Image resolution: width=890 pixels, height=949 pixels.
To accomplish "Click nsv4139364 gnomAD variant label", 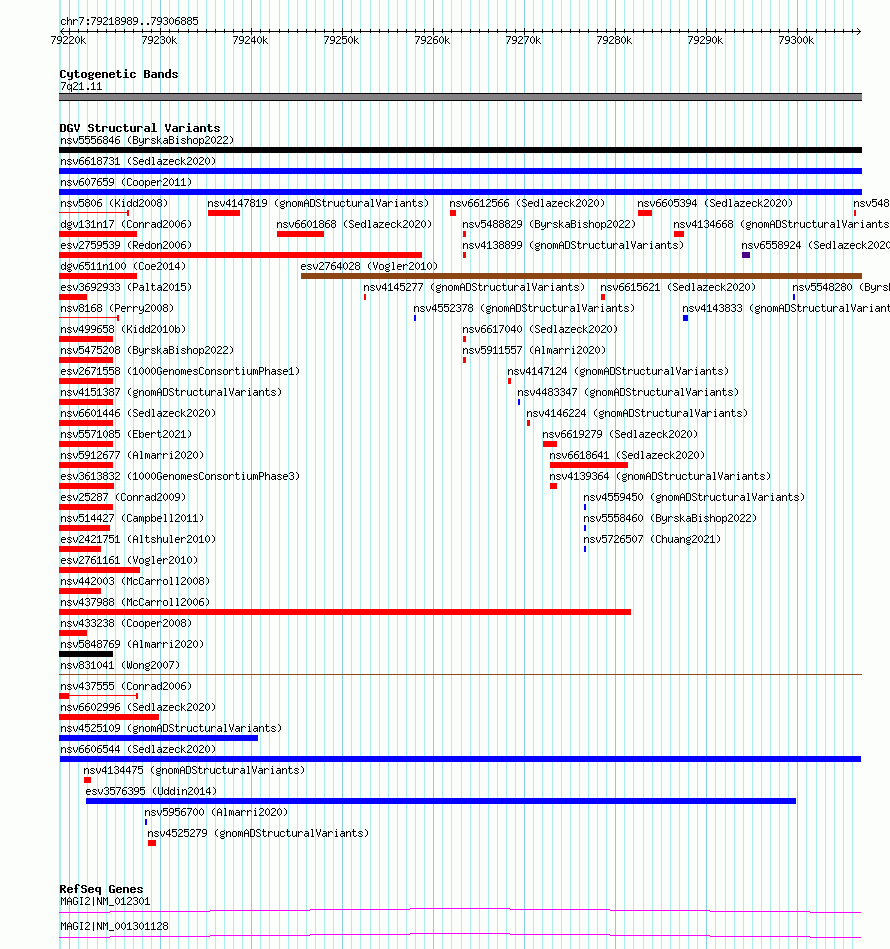I will pyautogui.click(x=660, y=476).
